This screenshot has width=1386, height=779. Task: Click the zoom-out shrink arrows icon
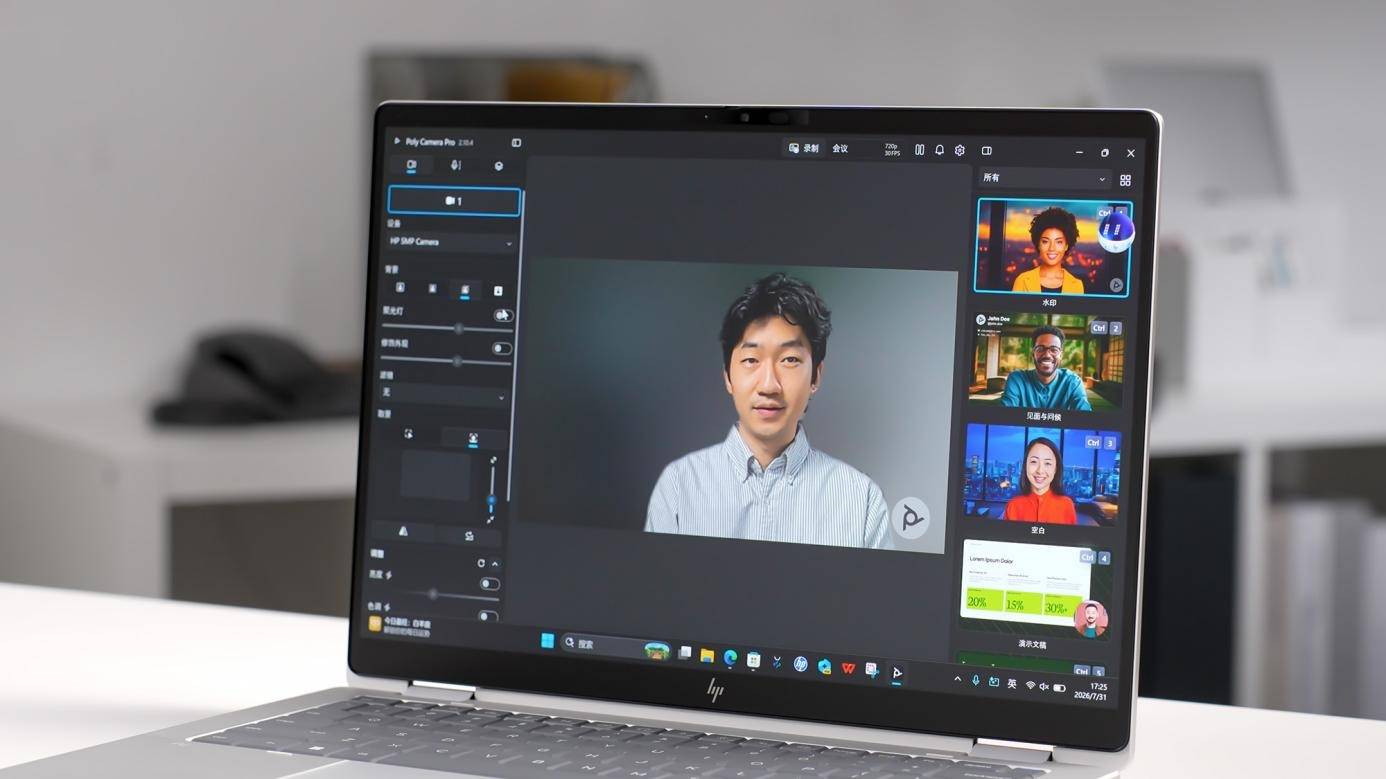coord(489,519)
